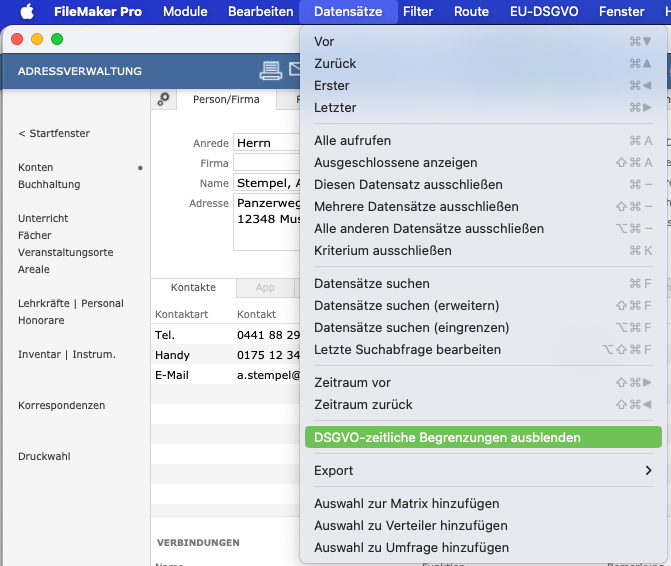Select Diesen Datensatz ausschließen

click(483, 184)
